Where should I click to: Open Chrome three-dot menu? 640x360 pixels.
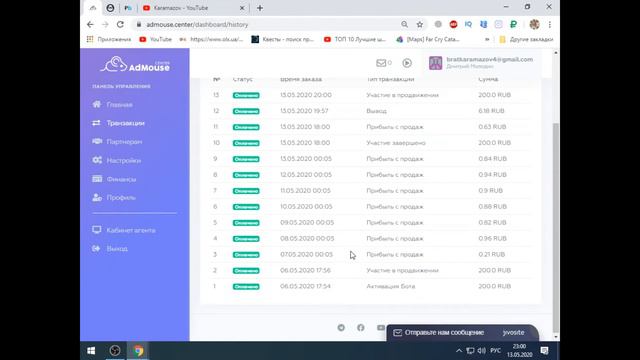(x=550, y=24)
